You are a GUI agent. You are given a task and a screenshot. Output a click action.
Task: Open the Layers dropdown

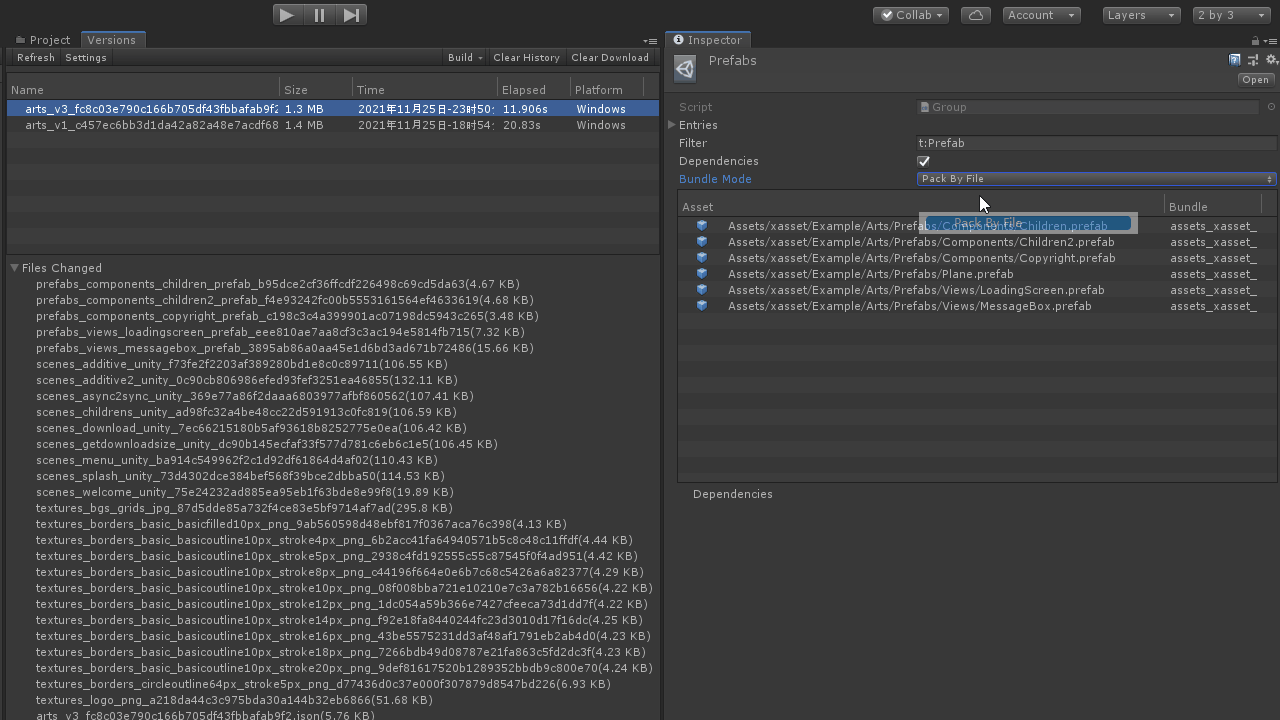(1141, 15)
